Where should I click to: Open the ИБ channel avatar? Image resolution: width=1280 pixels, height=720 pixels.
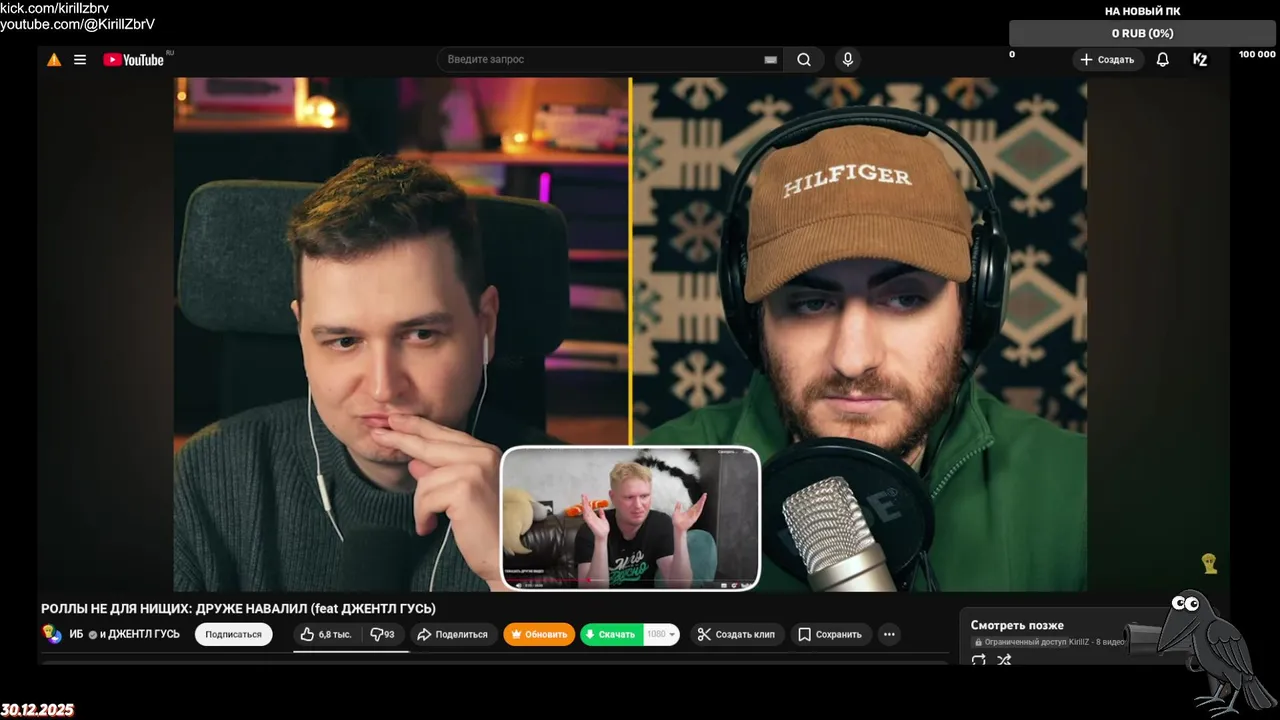click(51, 633)
